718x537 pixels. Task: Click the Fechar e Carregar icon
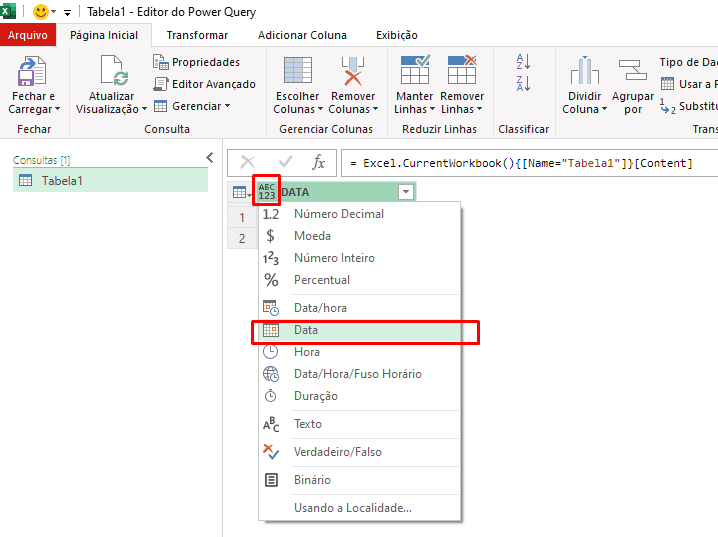tap(32, 71)
